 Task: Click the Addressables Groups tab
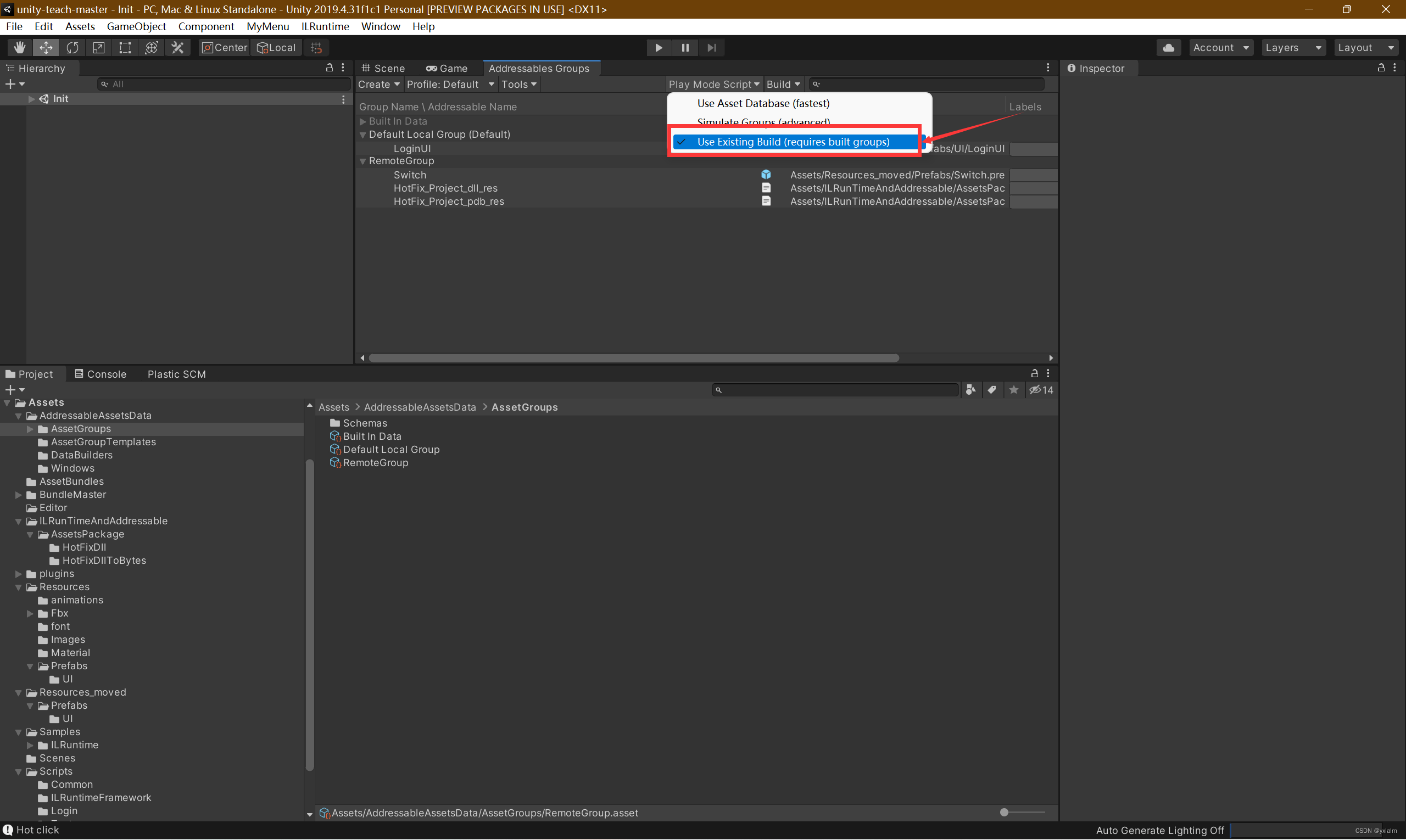(x=539, y=67)
